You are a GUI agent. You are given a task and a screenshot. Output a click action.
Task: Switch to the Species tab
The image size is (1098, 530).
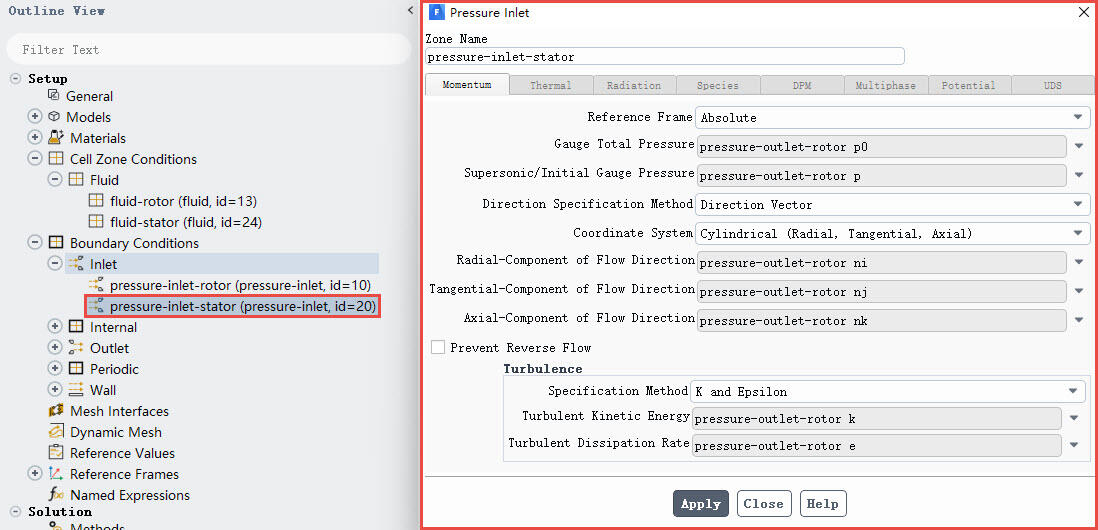coord(718,86)
